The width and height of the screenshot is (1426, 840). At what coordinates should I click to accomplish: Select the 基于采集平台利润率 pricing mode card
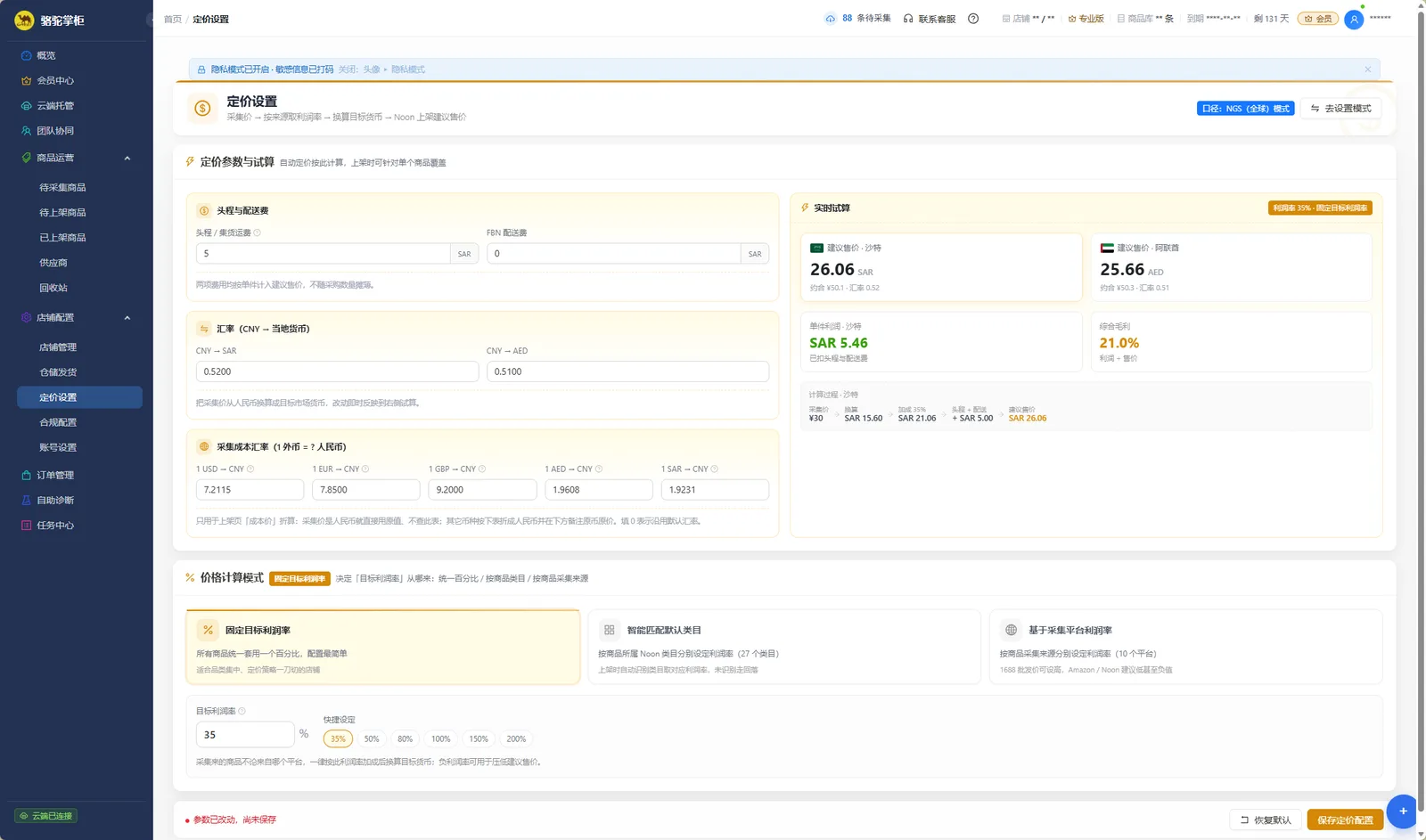(1185, 648)
